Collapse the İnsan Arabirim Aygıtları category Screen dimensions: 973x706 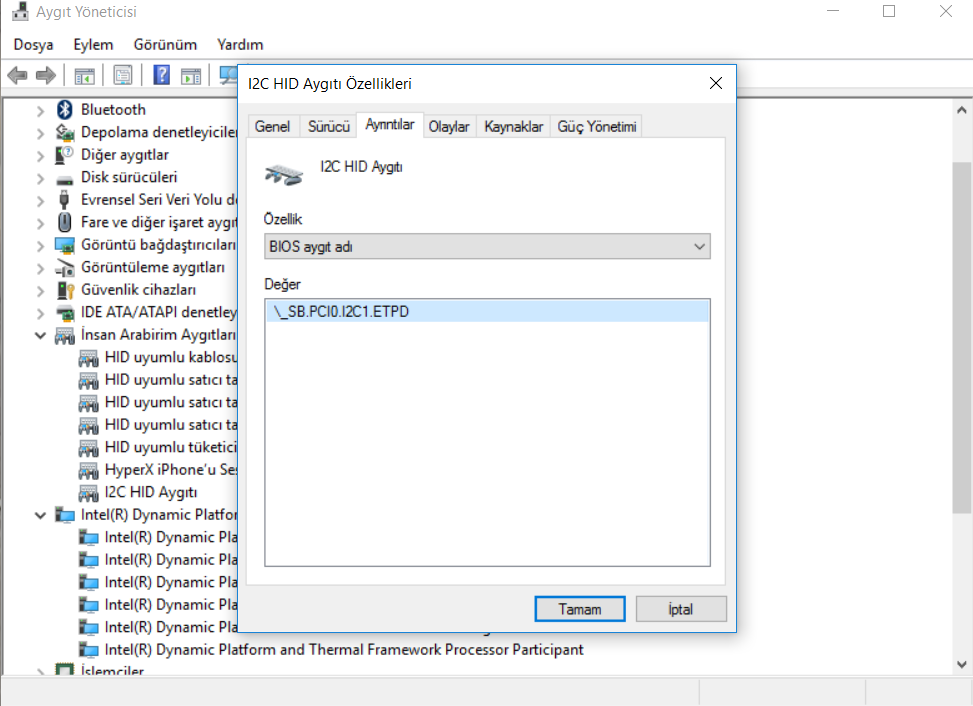(x=41, y=335)
